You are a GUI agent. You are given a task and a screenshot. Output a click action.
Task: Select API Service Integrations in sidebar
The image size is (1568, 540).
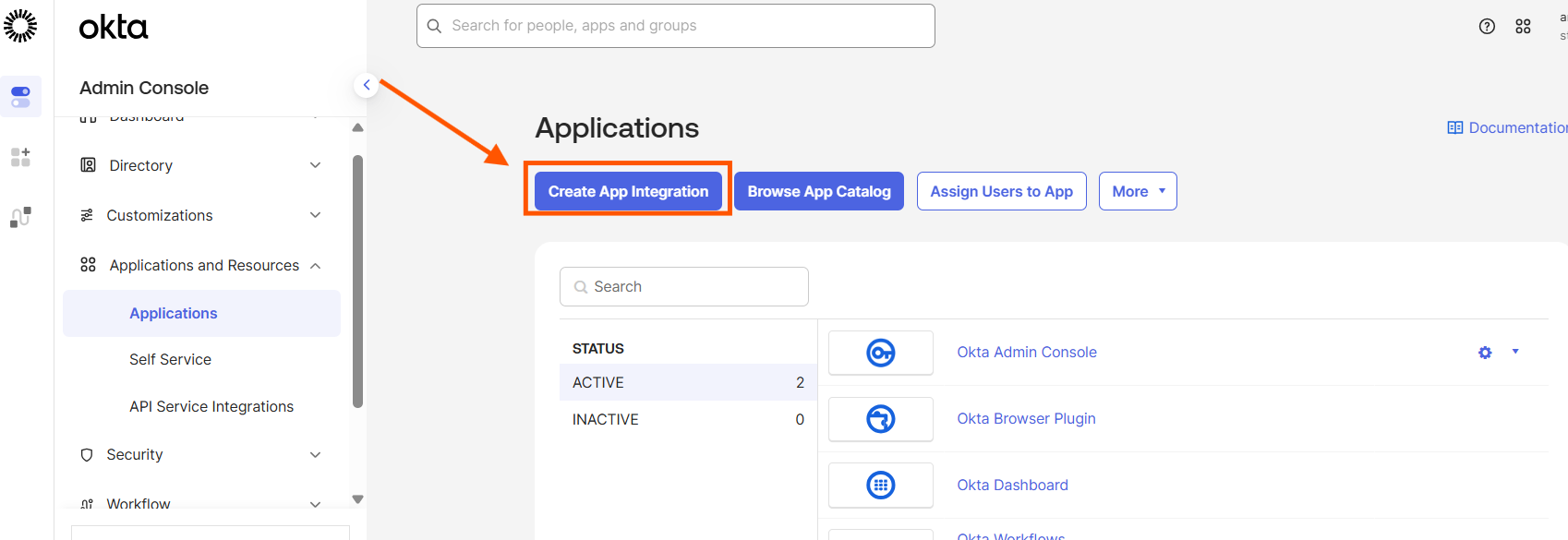(211, 406)
